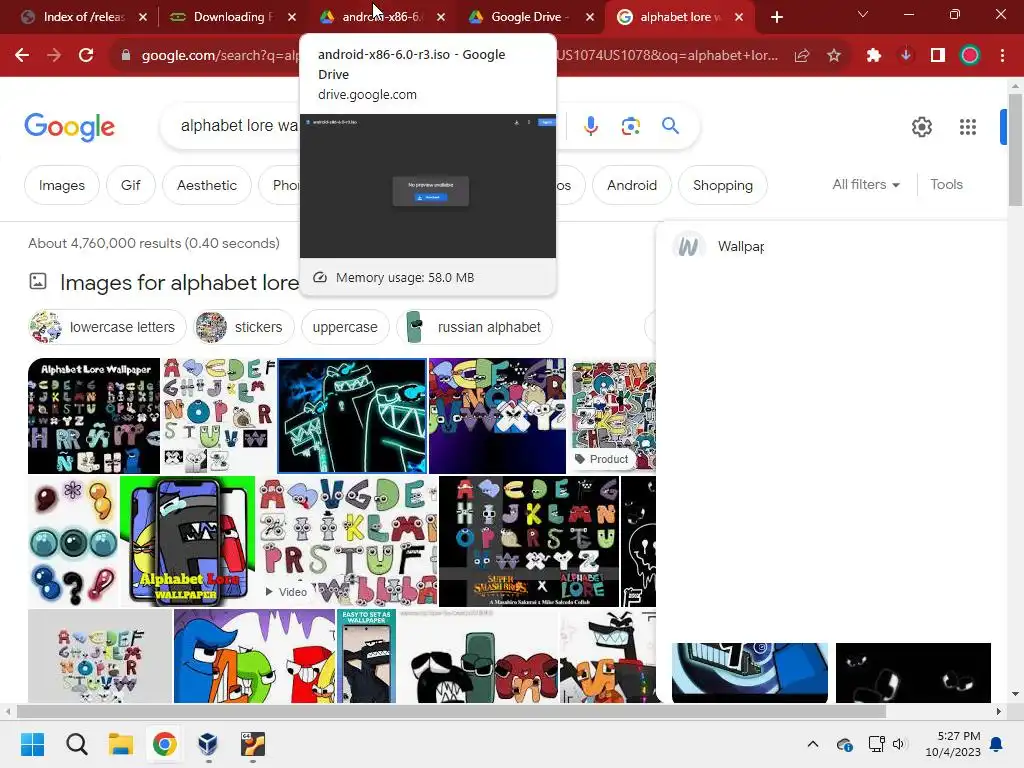
Task: Close the Downloading tab
Action: pyautogui.click(x=292, y=17)
